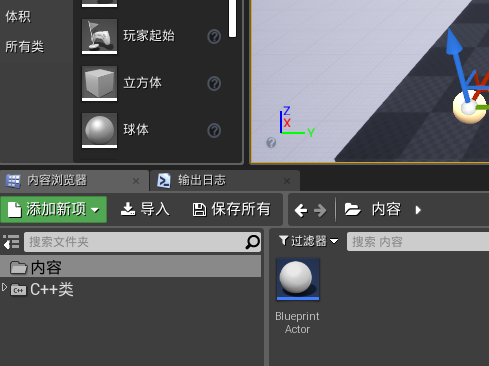Toggle the sources panel list icon
The height and width of the screenshot is (366, 489).
pyautogui.click(x=11, y=242)
